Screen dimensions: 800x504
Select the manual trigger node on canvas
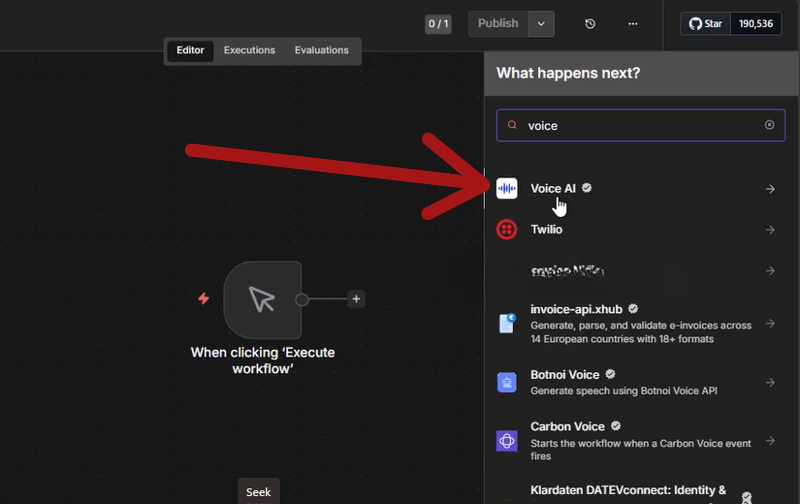(262, 299)
